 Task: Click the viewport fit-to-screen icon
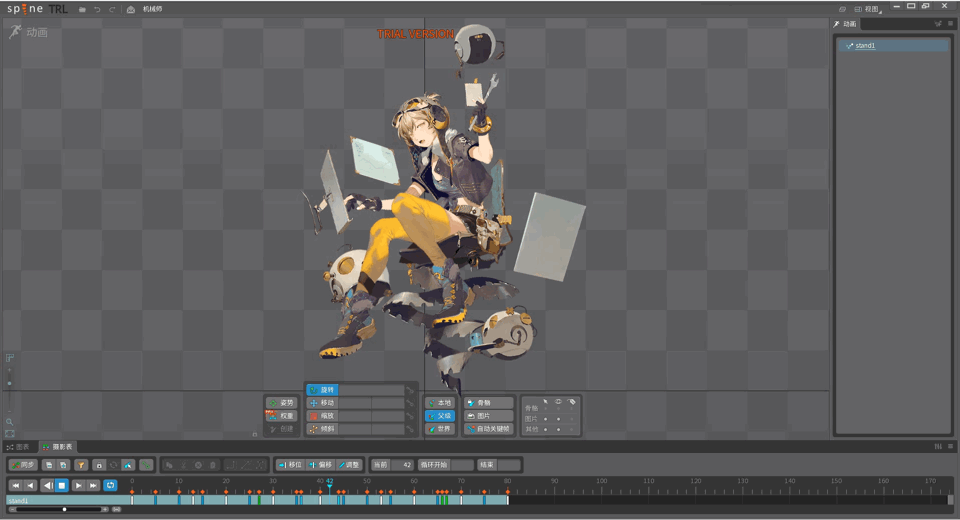click(9, 434)
